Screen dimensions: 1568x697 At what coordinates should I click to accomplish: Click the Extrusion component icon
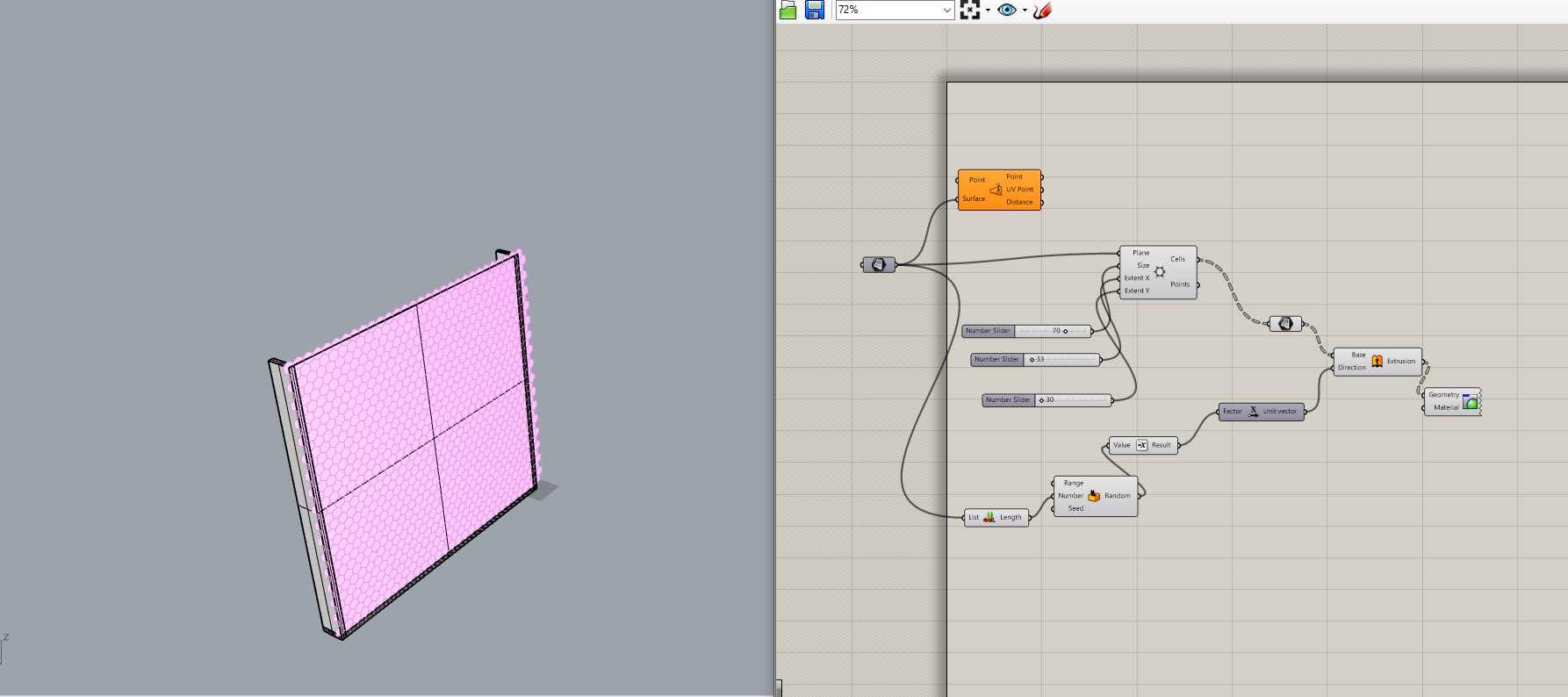pyautogui.click(x=1377, y=361)
